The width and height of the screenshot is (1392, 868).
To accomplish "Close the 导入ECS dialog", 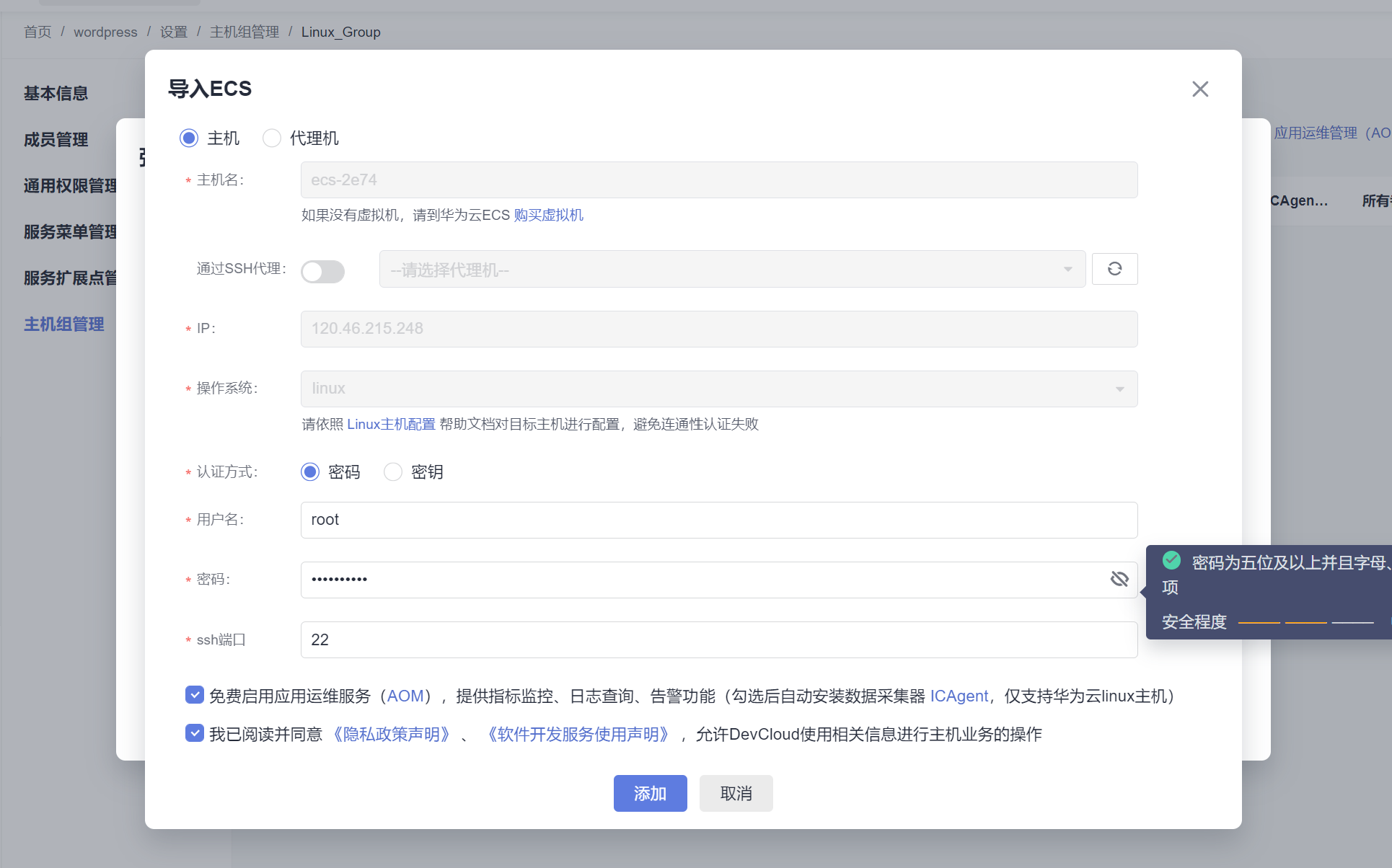I will pyautogui.click(x=1199, y=89).
